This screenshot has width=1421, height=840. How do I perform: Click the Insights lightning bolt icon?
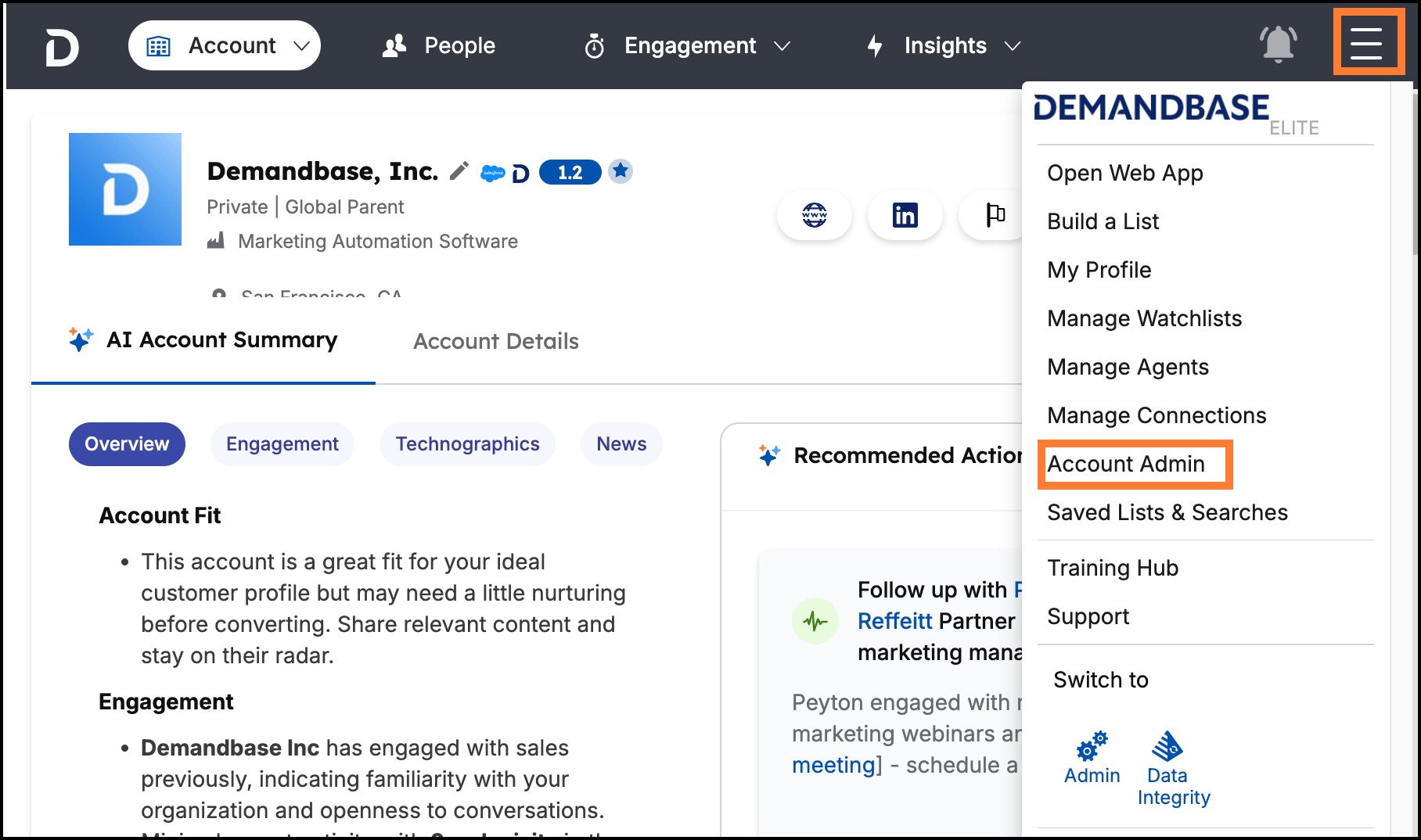(x=875, y=46)
